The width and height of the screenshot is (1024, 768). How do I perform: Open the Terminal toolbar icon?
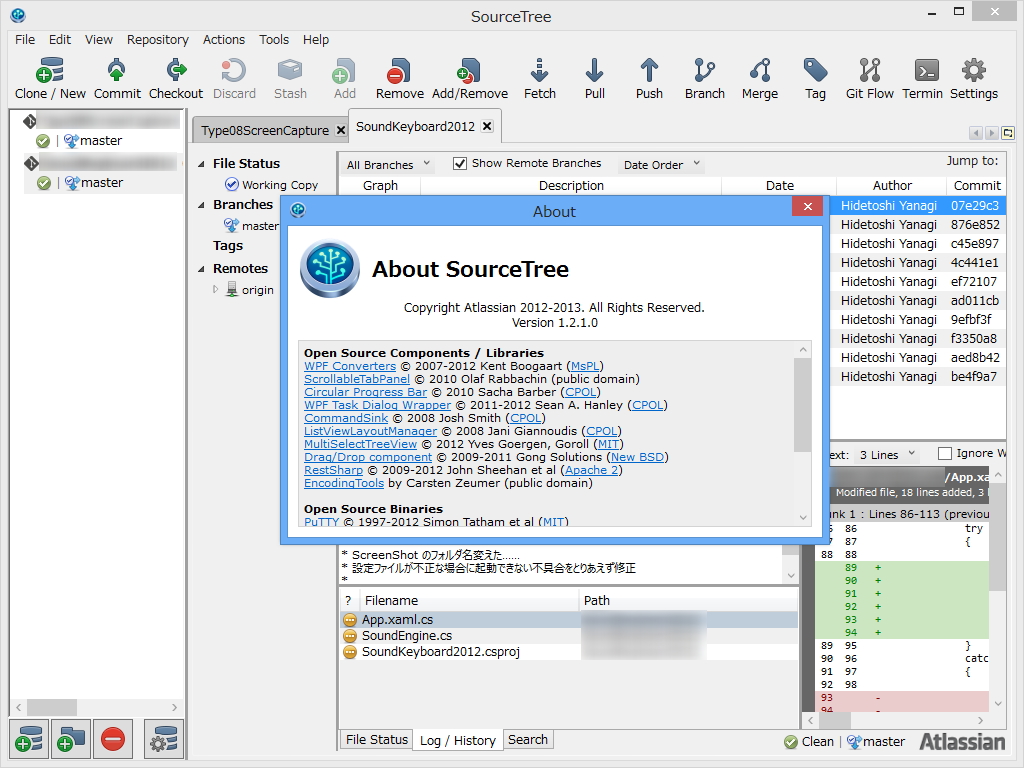(x=922, y=78)
